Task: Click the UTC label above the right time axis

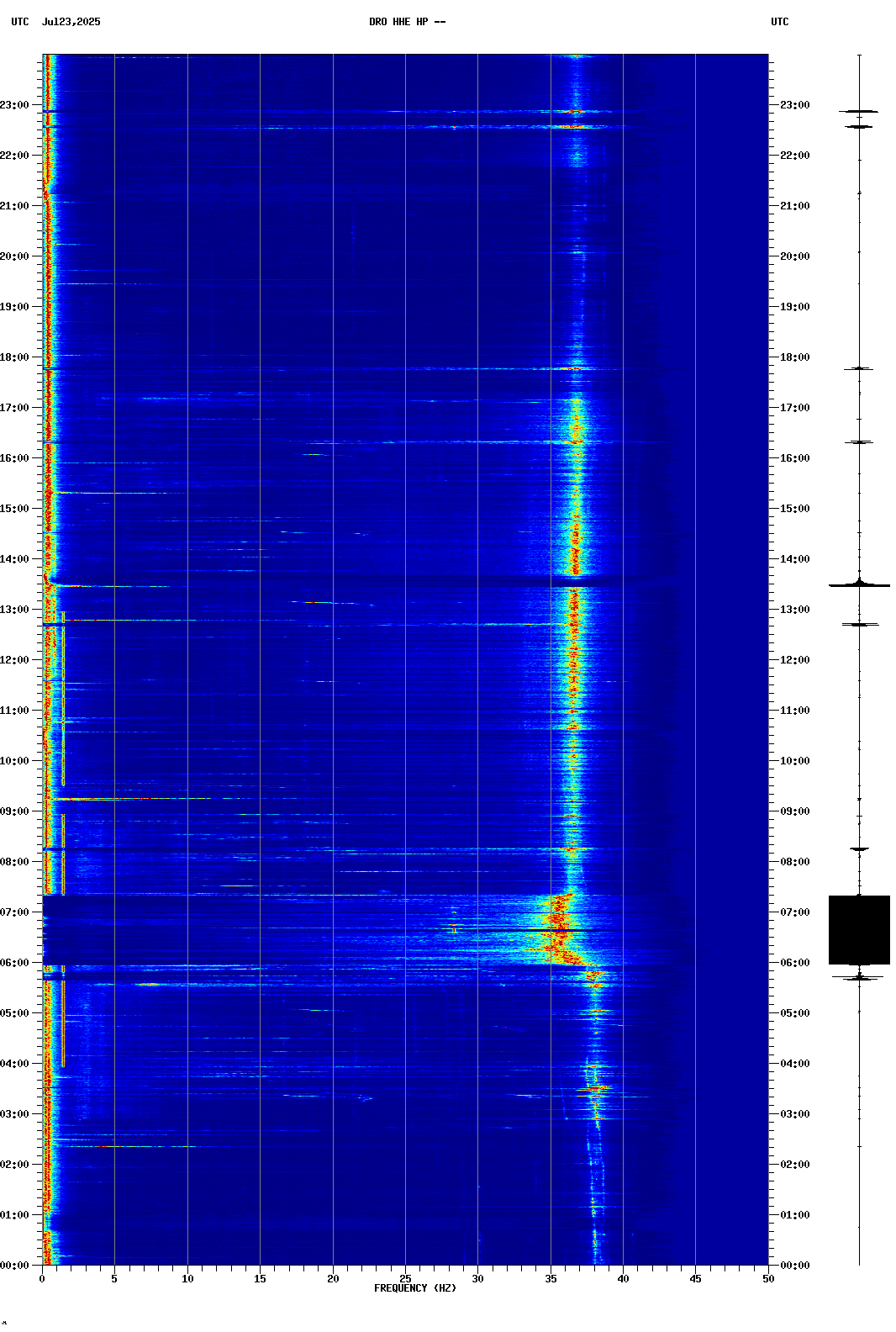Action: point(780,22)
